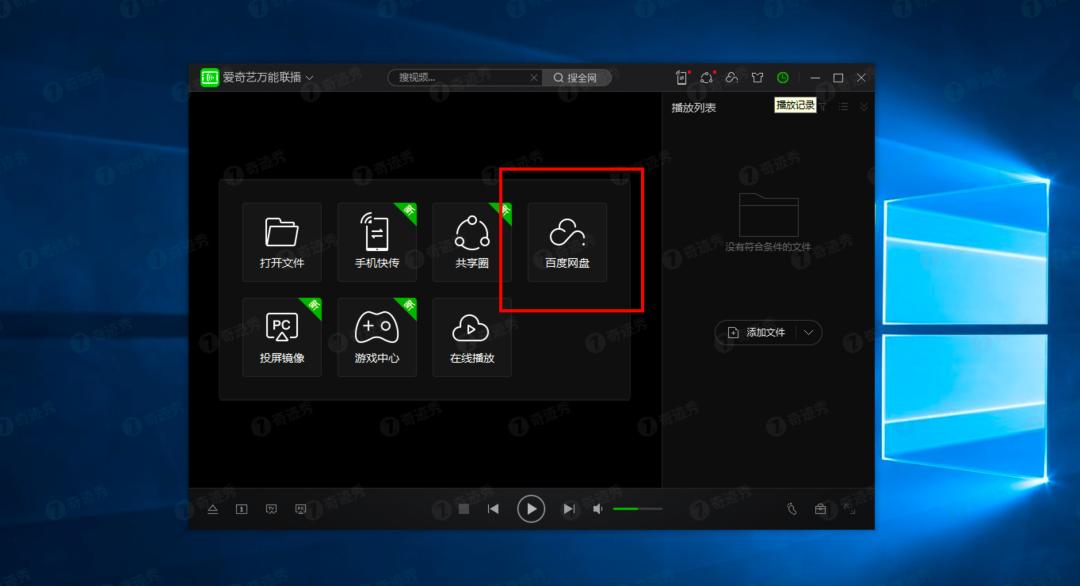Open the toolbox icon in bottom bar
The width and height of the screenshot is (1080, 586).
[x=820, y=509]
